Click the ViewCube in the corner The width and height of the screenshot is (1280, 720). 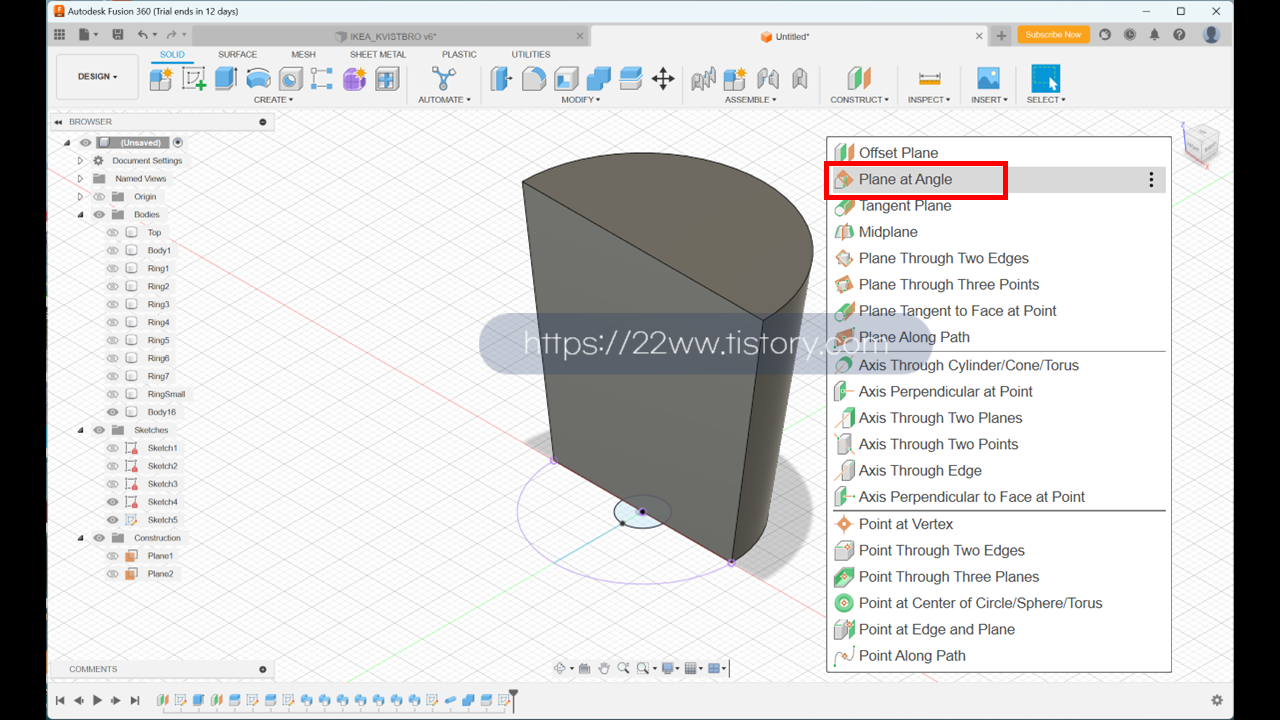pos(1201,143)
